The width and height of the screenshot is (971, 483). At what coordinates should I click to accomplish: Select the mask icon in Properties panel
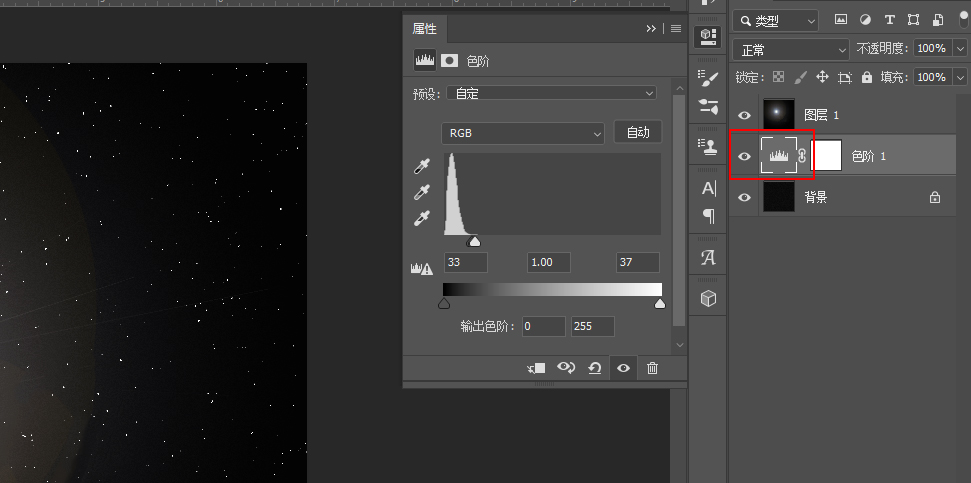[450, 61]
